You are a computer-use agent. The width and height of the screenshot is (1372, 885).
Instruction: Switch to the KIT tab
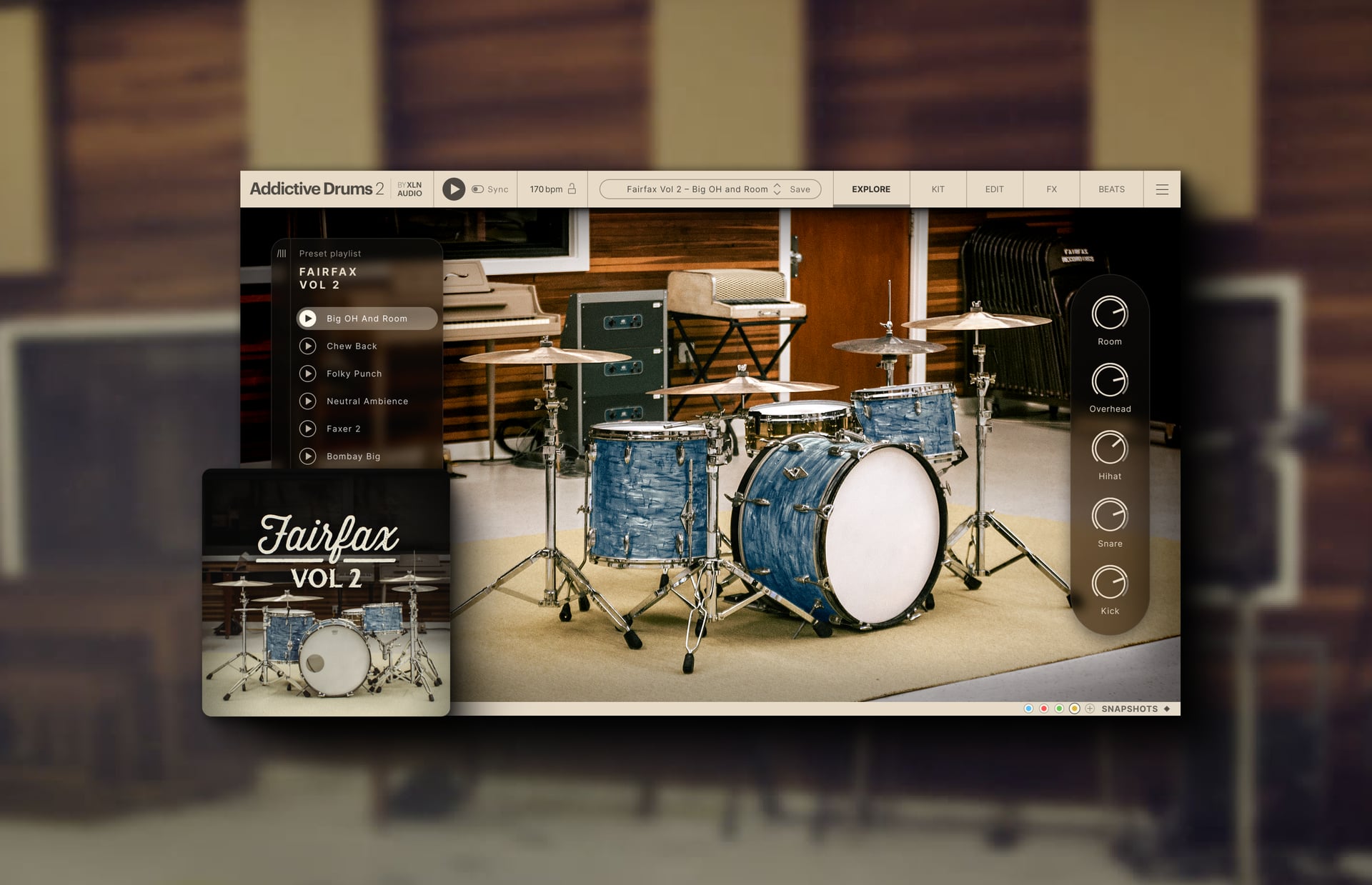click(x=937, y=189)
